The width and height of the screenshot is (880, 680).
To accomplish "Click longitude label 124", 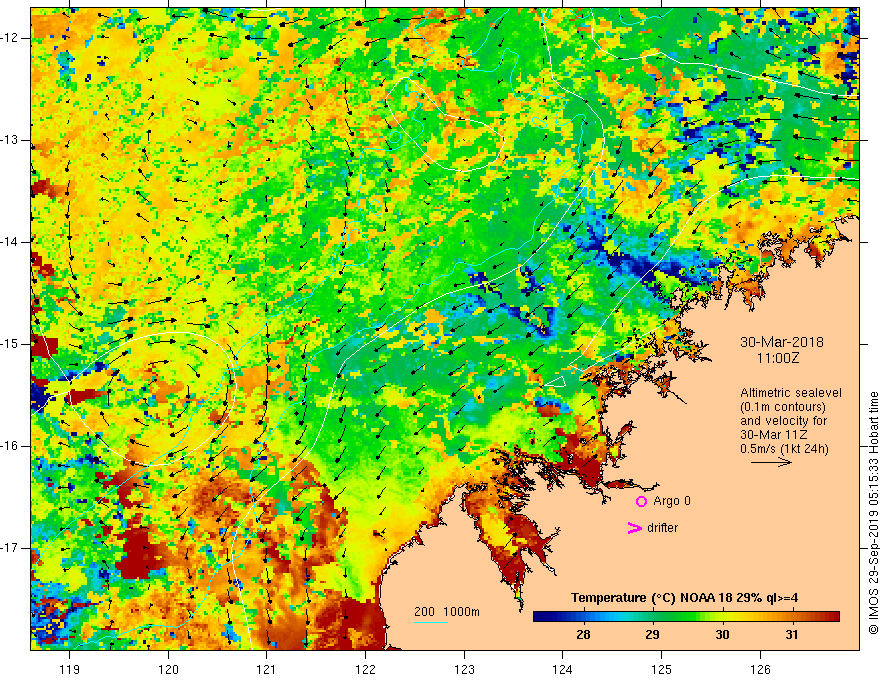I will tap(563, 669).
